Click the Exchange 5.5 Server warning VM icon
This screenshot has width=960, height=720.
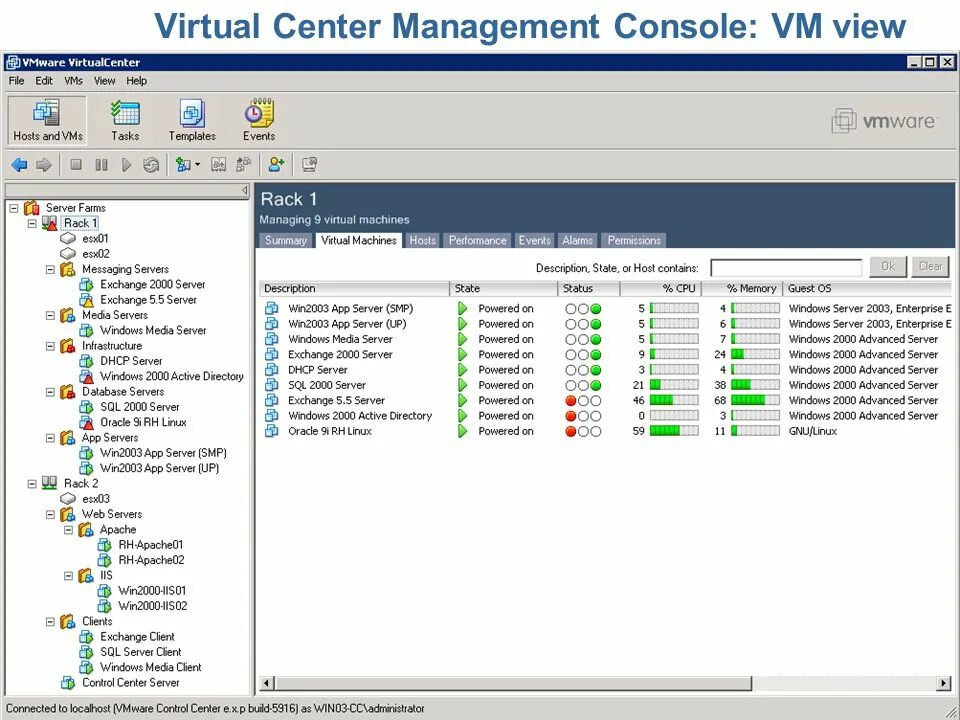pyautogui.click(x=86, y=300)
